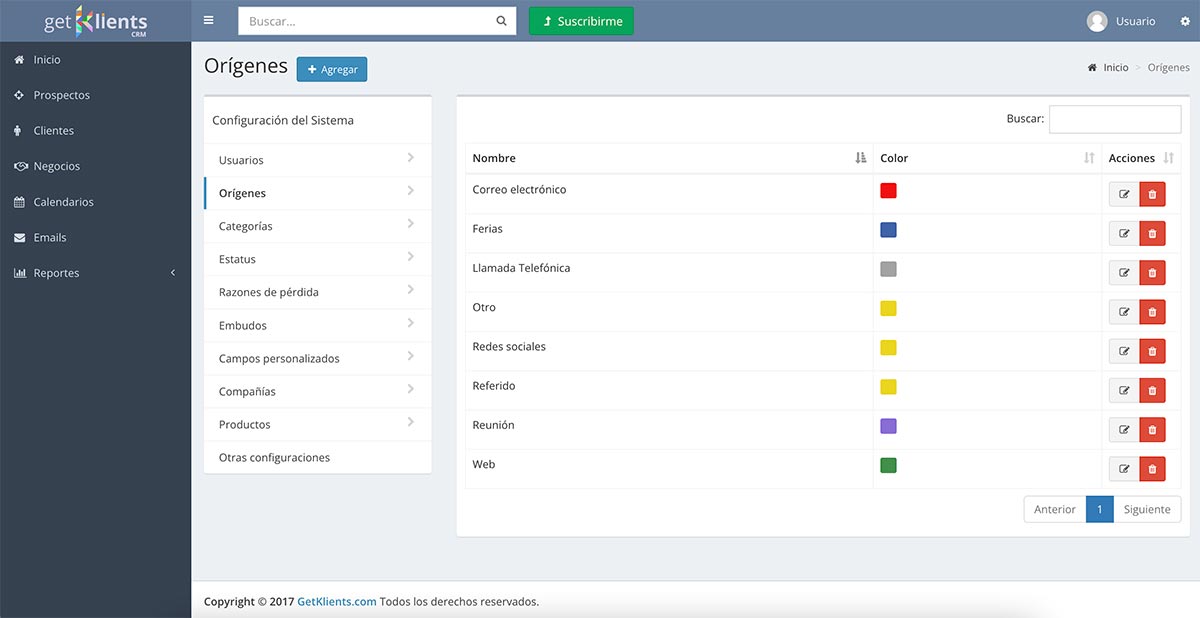Expand Categorías in system configuration
The height and width of the screenshot is (618, 1200).
[x=317, y=226]
